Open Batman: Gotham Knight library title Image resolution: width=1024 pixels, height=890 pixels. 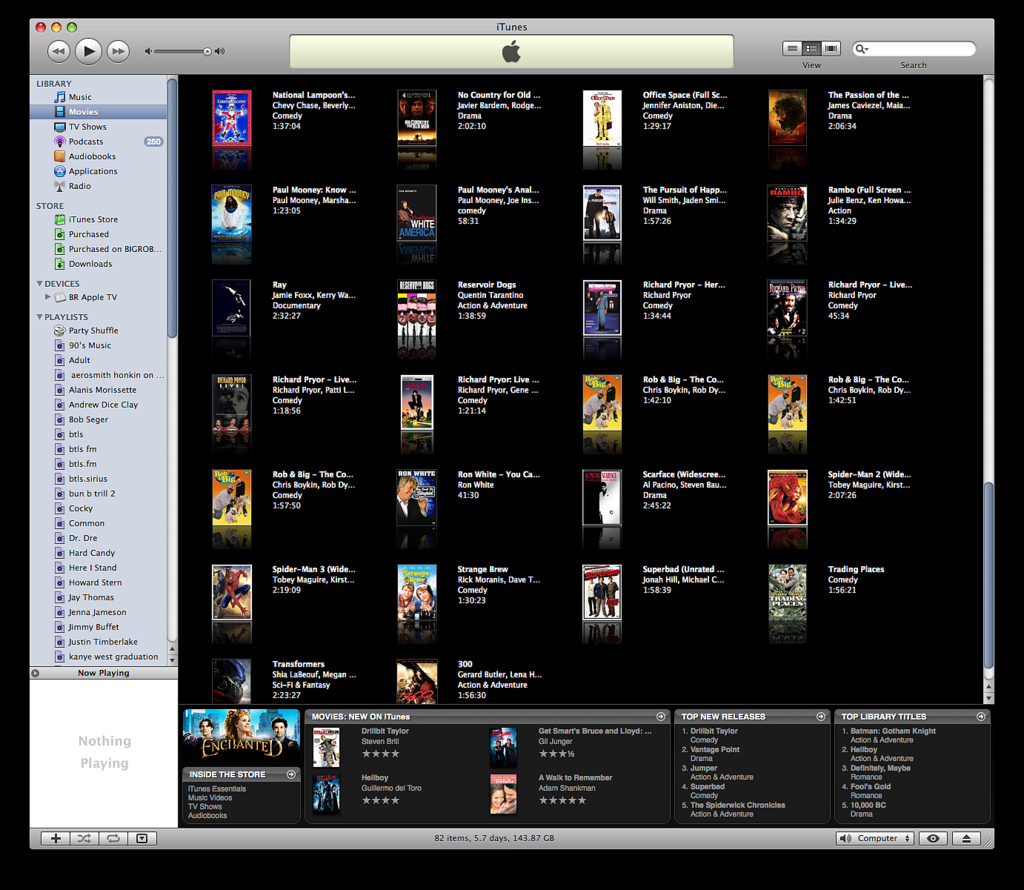click(893, 731)
